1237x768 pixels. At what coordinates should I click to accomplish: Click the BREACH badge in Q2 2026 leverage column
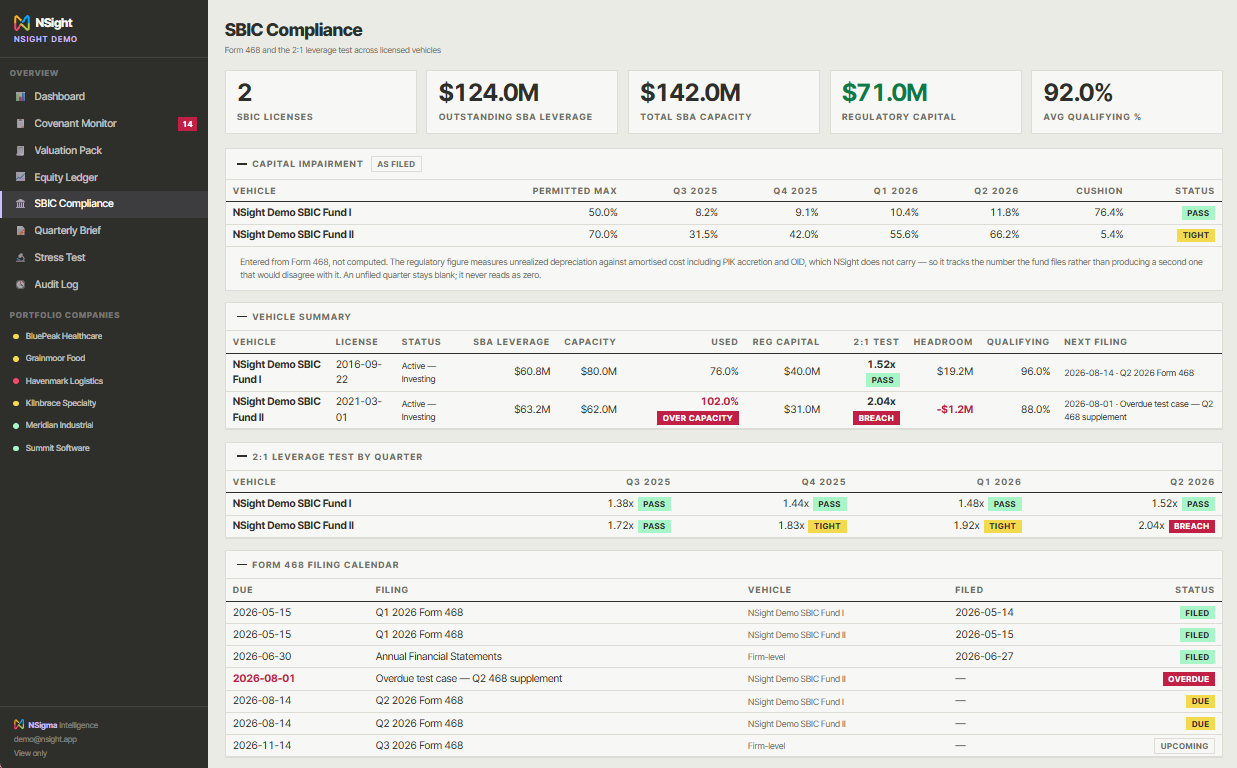[x=1192, y=526]
